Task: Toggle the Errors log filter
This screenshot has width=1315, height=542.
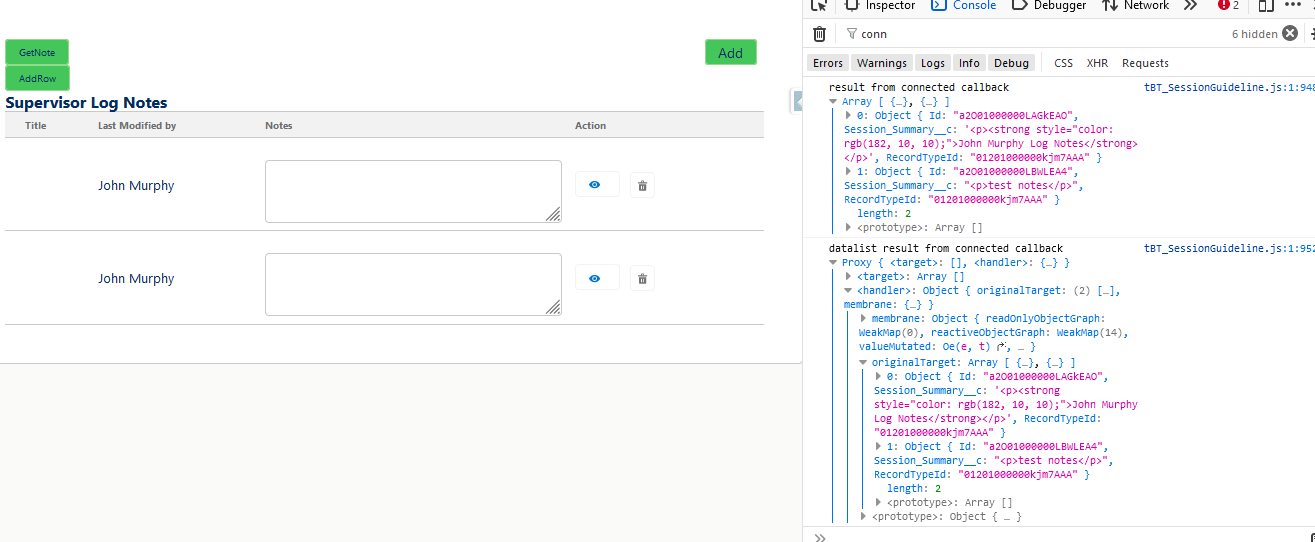Action: tap(827, 63)
